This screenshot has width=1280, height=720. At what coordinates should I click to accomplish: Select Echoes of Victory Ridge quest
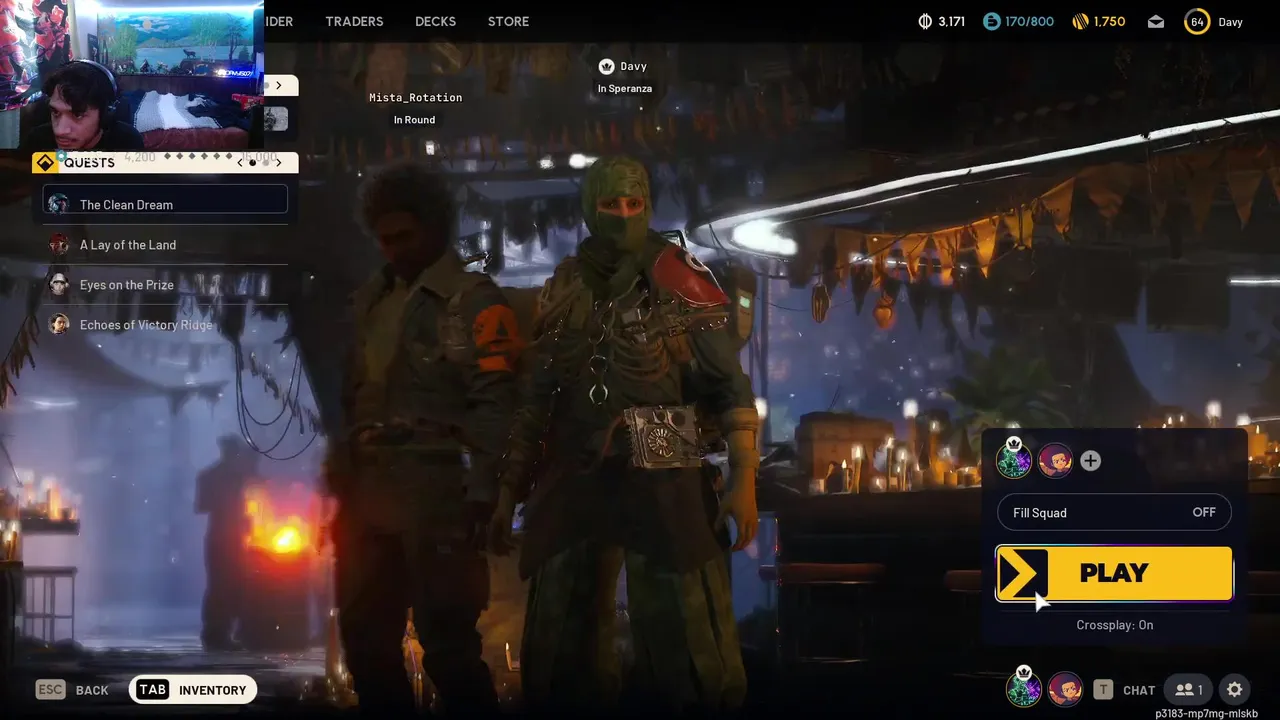(165, 325)
